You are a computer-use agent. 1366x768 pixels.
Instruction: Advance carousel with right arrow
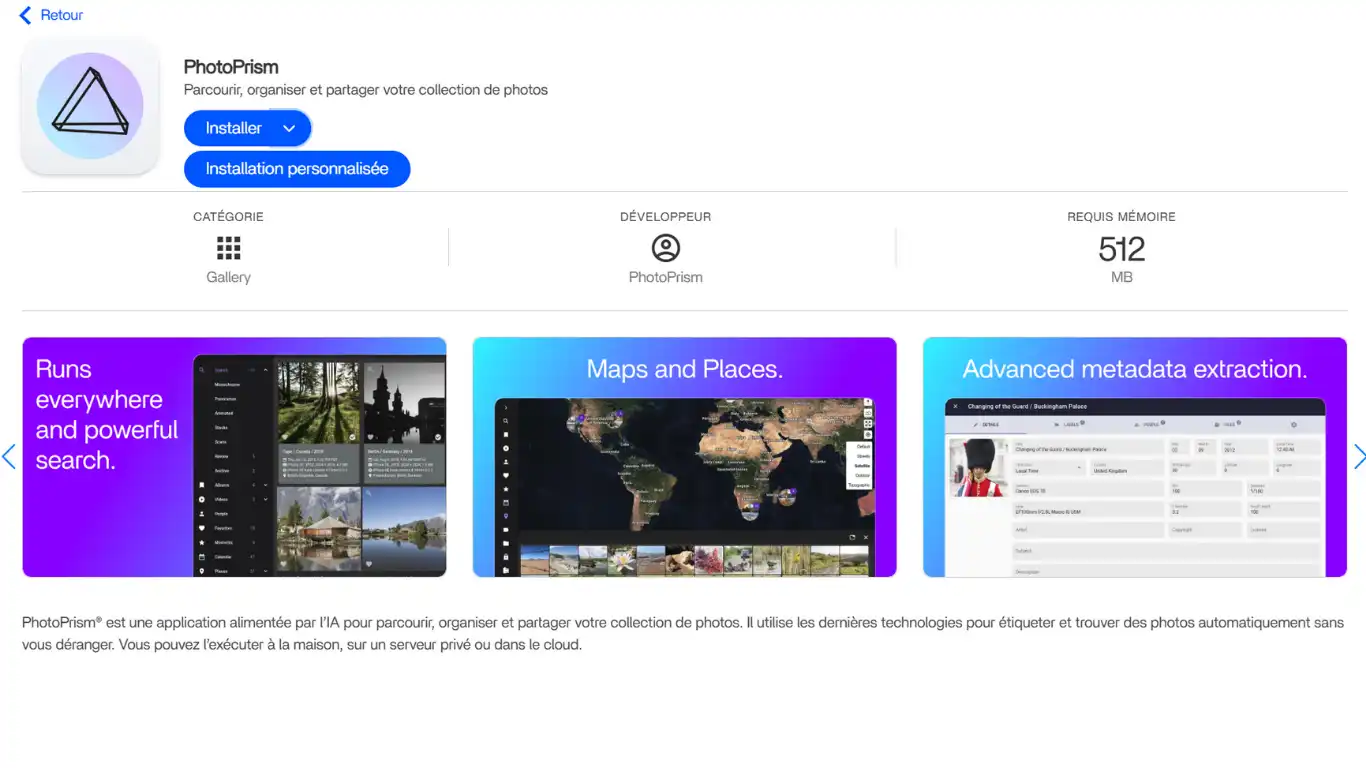(1358, 457)
